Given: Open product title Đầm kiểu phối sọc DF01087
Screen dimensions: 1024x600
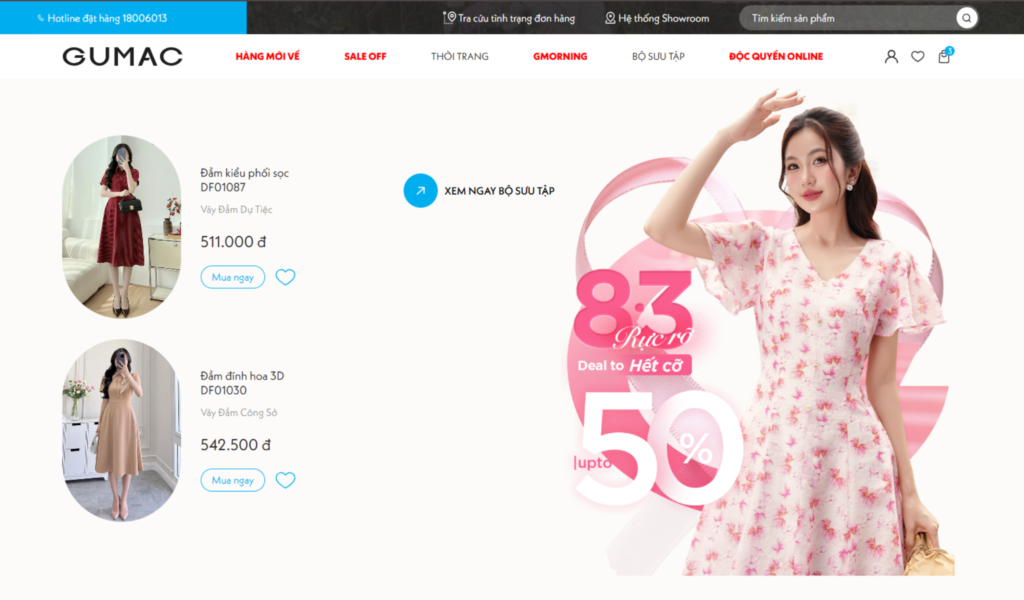Looking at the screenshot, I should (244, 180).
